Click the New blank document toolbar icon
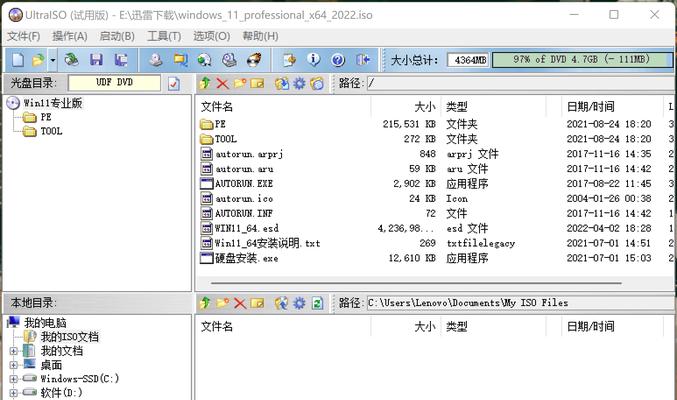 click(17, 60)
